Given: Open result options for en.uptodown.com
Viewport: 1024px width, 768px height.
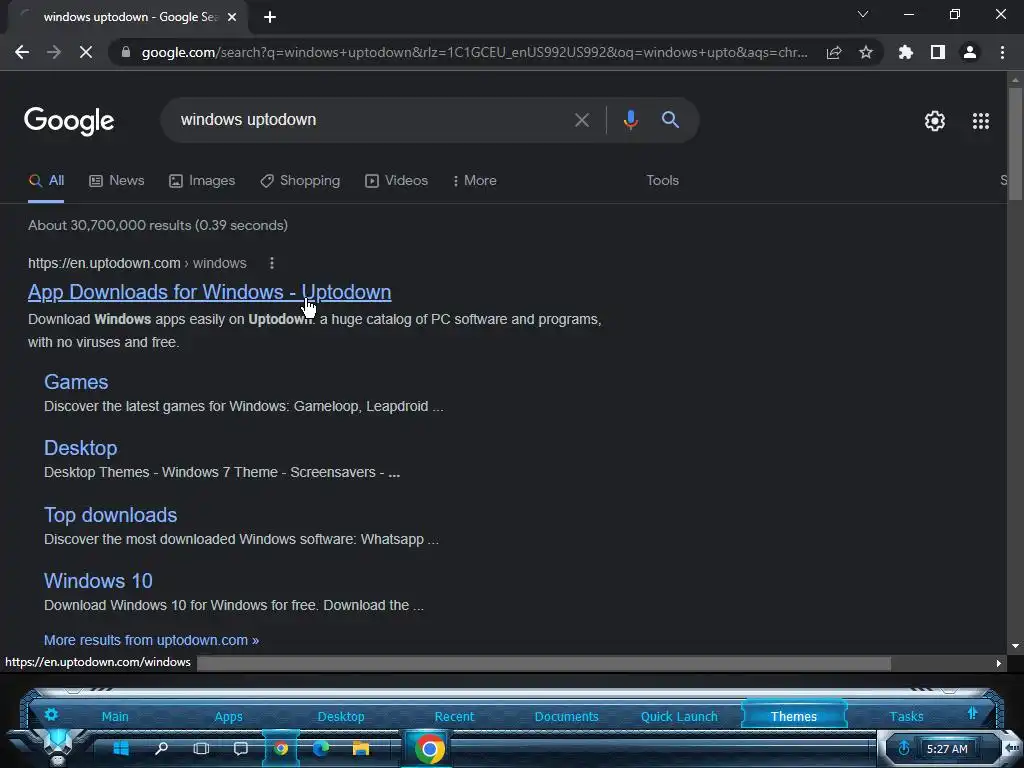Looking at the screenshot, I should pos(272,263).
